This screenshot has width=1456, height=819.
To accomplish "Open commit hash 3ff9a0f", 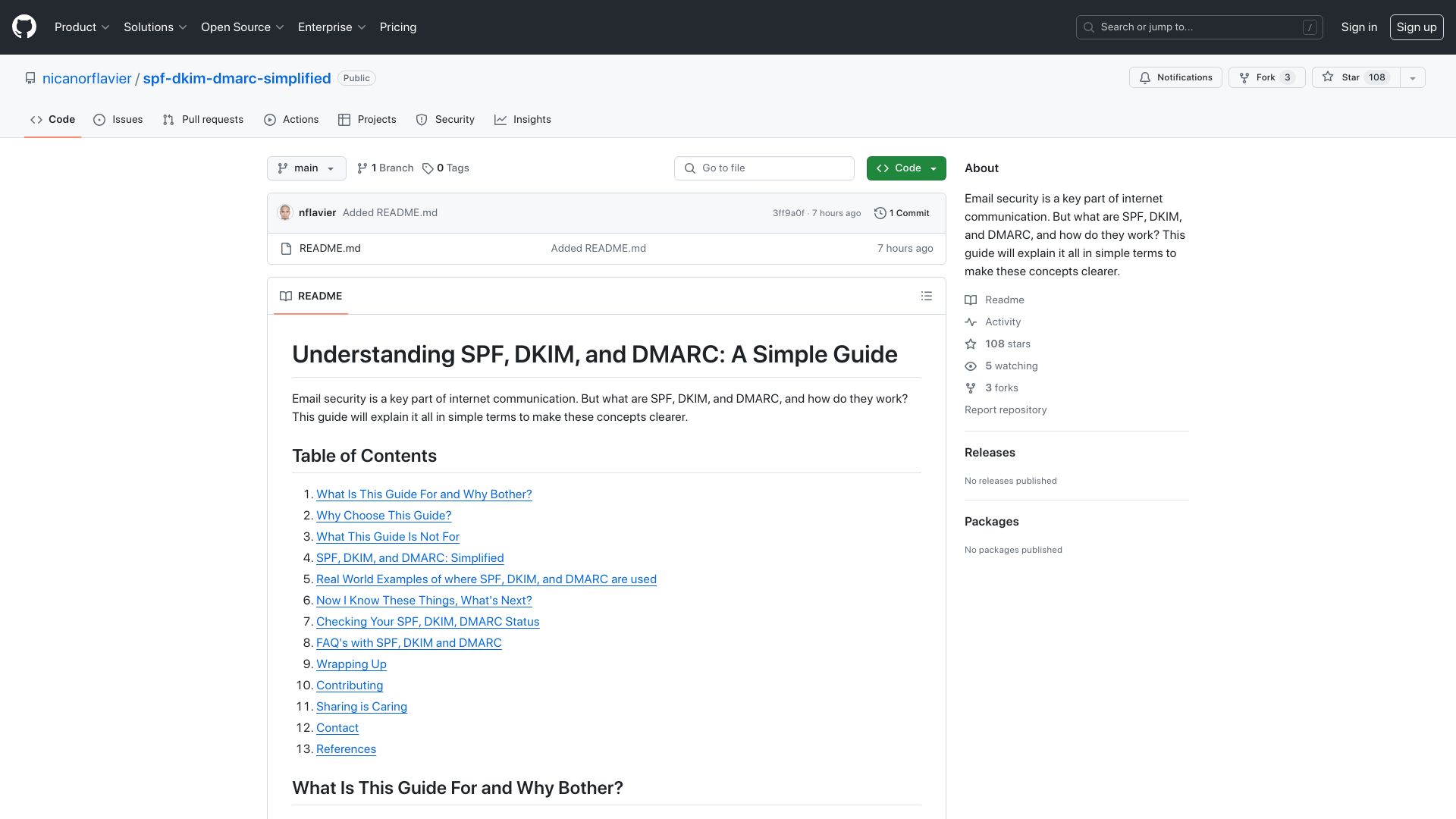I will (x=789, y=213).
